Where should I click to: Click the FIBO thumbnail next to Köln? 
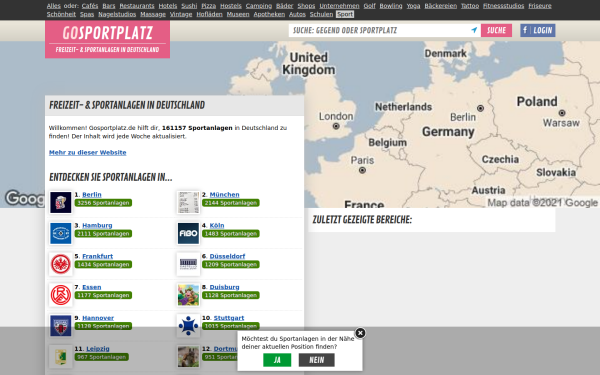coord(188,233)
